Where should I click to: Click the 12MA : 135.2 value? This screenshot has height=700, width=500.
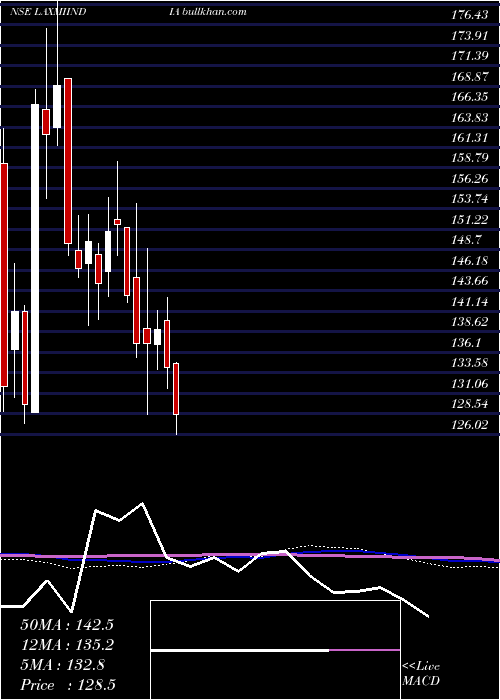[67, 645]
